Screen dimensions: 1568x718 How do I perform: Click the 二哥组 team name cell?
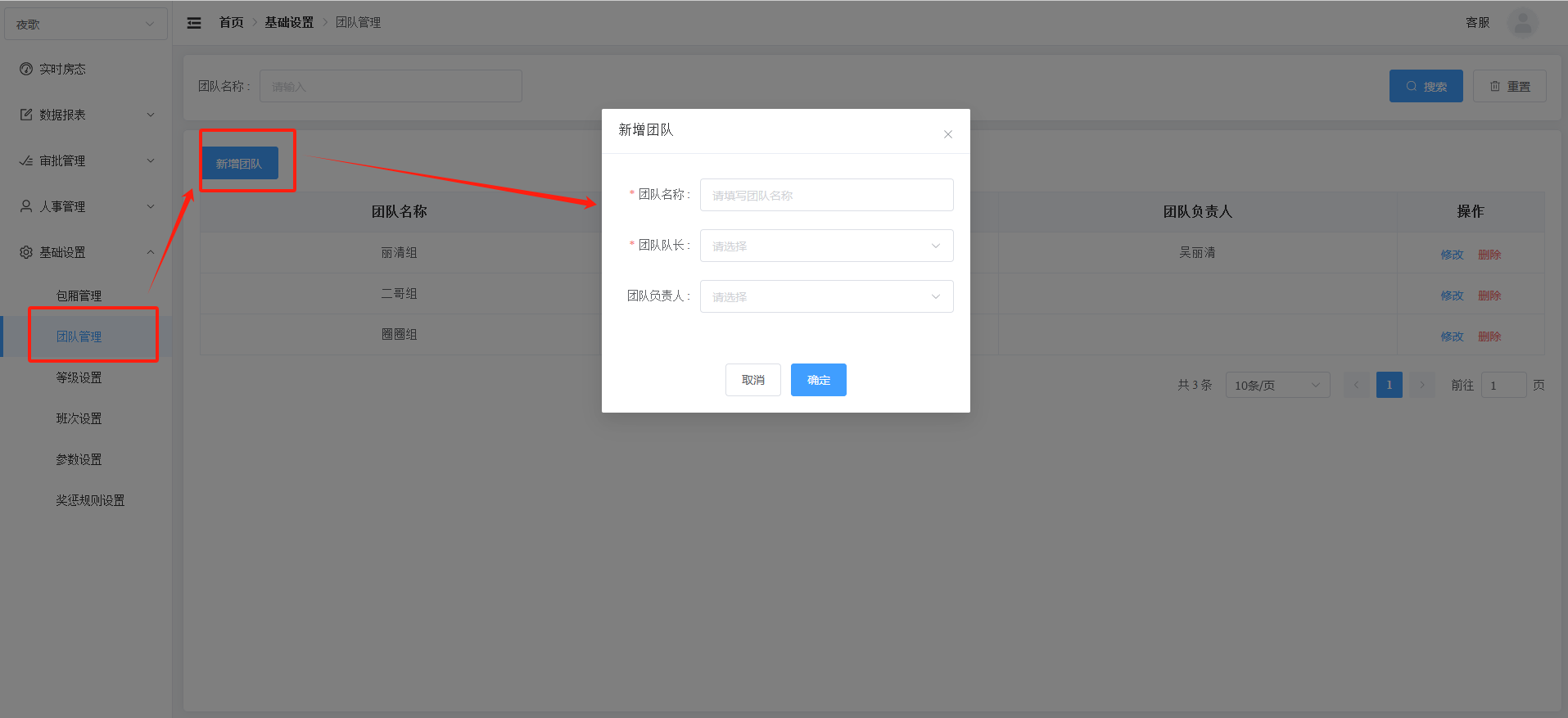pyautogui.click(x=399, y=294)
